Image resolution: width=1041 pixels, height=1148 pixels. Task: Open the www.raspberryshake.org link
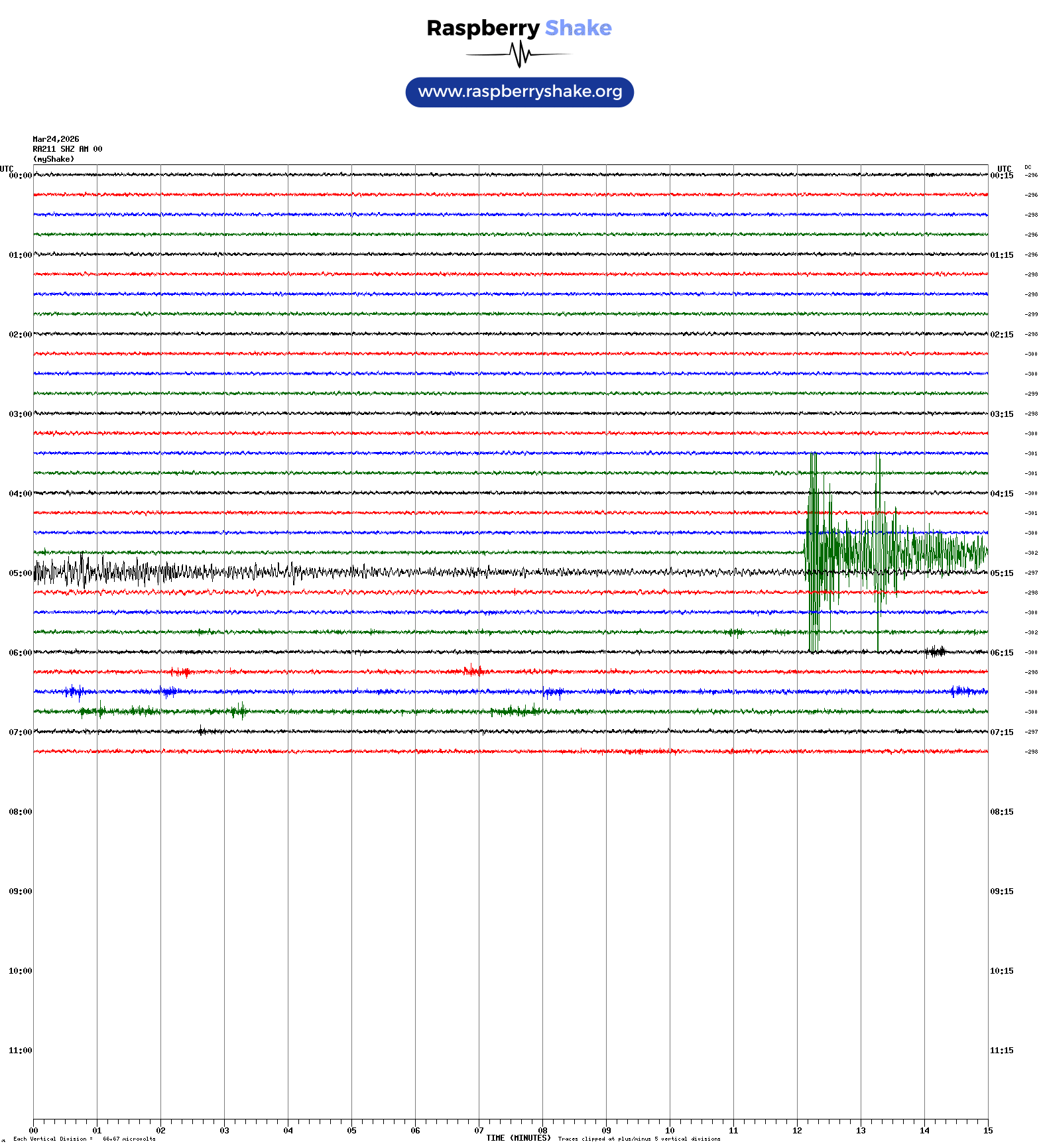(519, 91)
